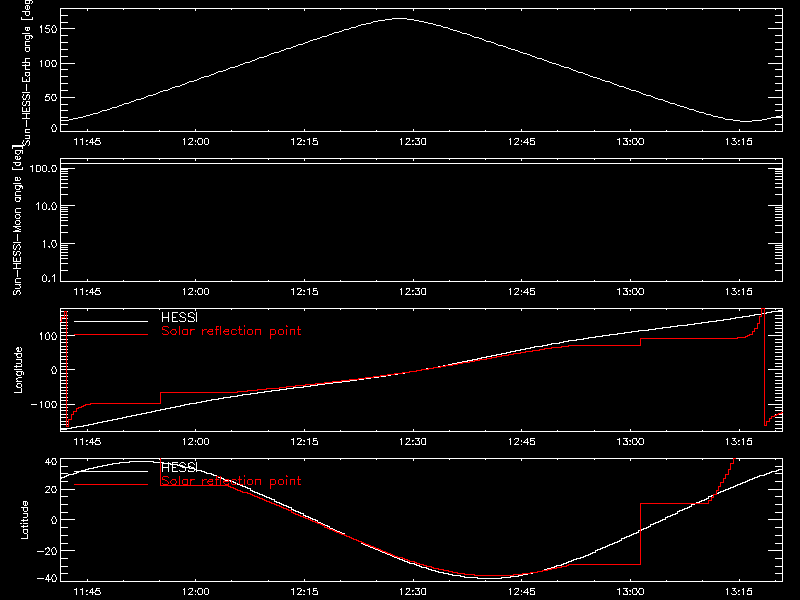Select HESSI legend text in Latitude plot

coord(179,468)
